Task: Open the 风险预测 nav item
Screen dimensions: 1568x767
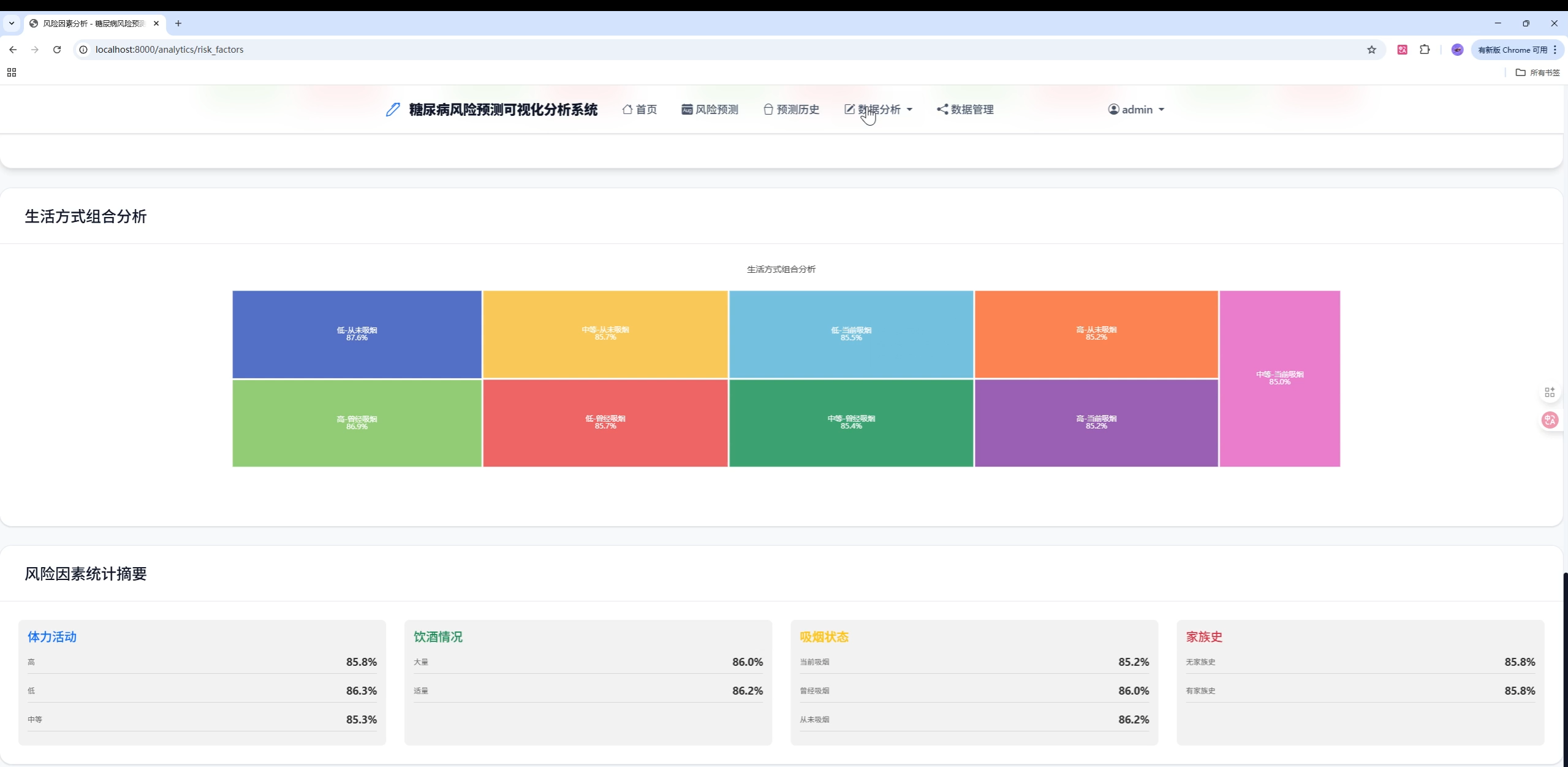Action: tap(710, 110)
